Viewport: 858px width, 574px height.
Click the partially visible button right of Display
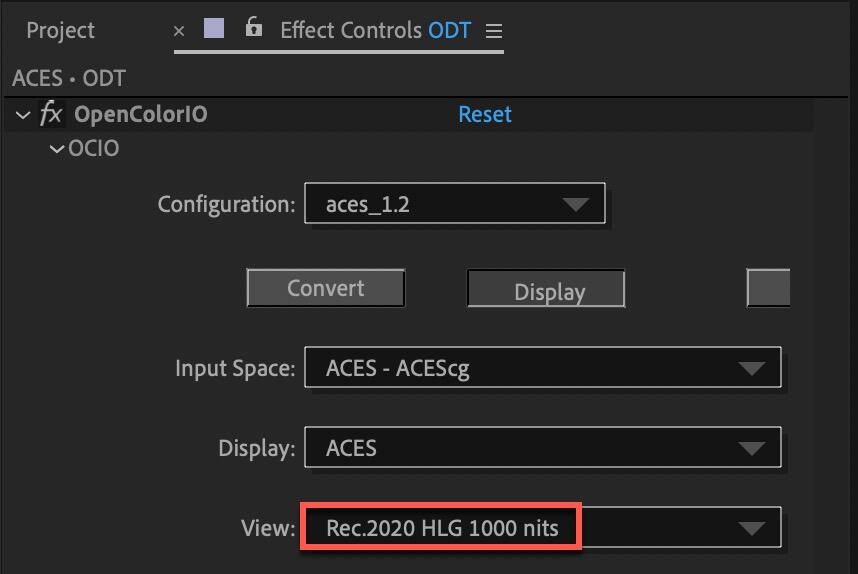coord(768,288)
